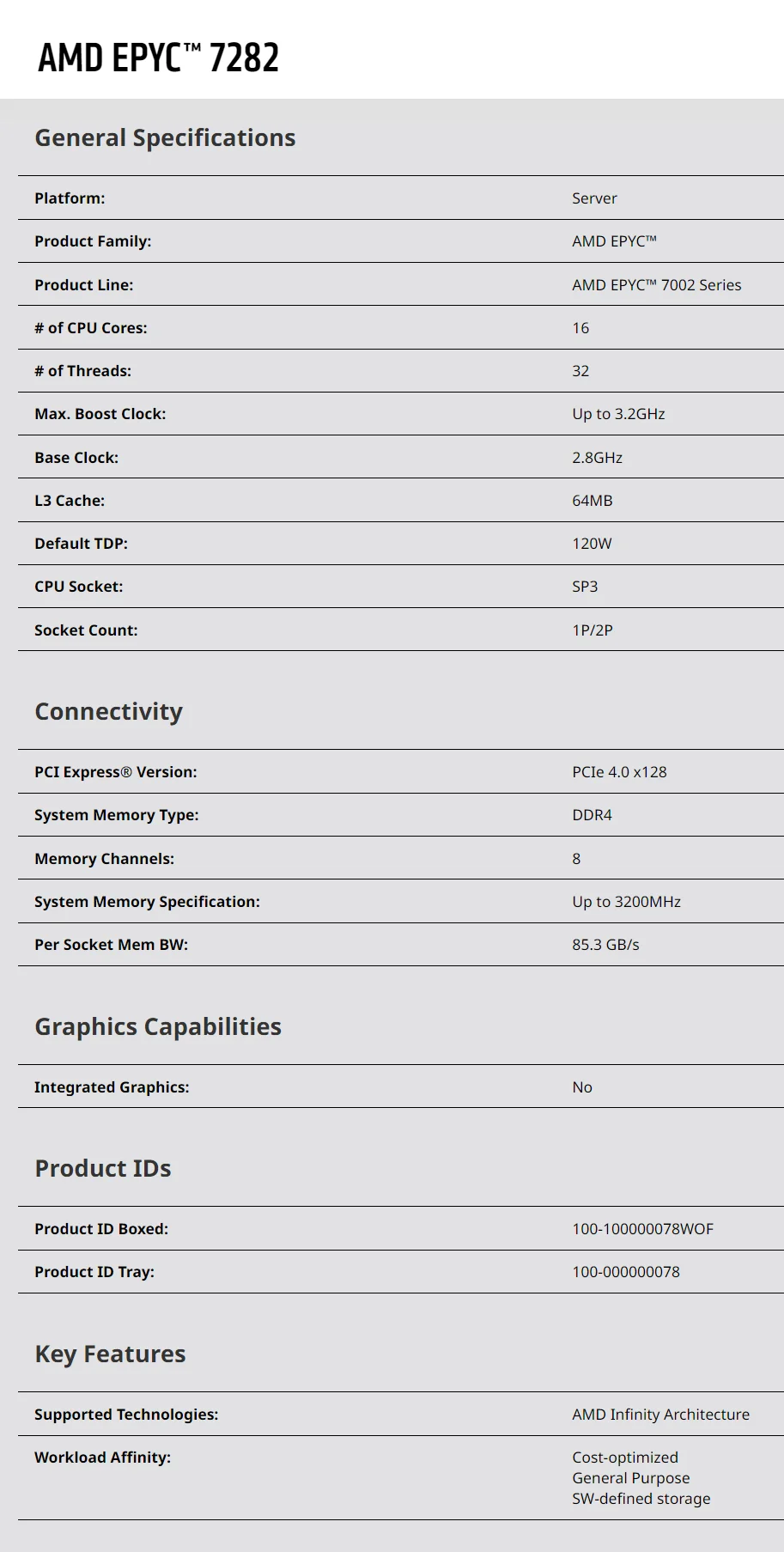Click the General Specifications heading
Screen dimensions: 784x1552
(165, 137)
